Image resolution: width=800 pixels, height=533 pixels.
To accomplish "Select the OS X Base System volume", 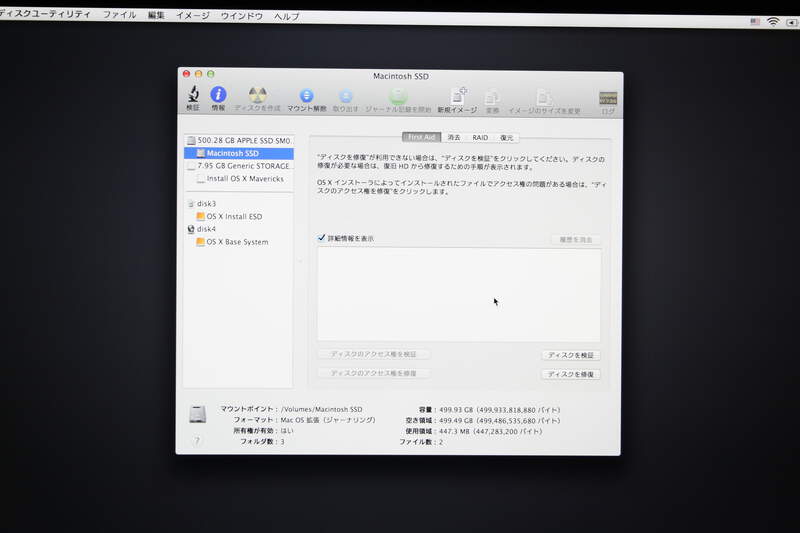I will pyautogui.click(x=236, y=242).
